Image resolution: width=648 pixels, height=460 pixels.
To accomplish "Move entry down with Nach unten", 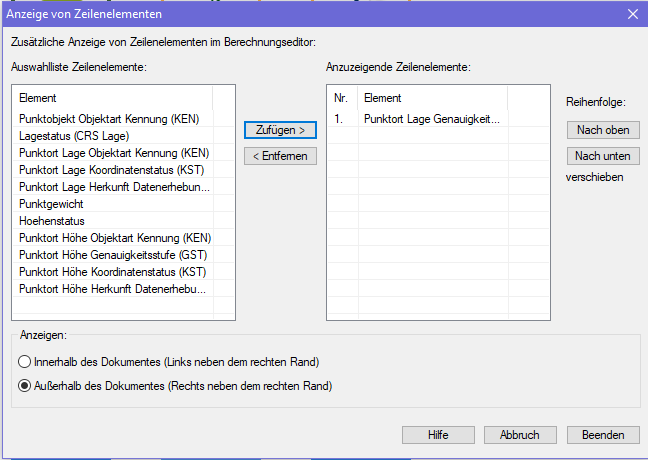I will [603, 156].
